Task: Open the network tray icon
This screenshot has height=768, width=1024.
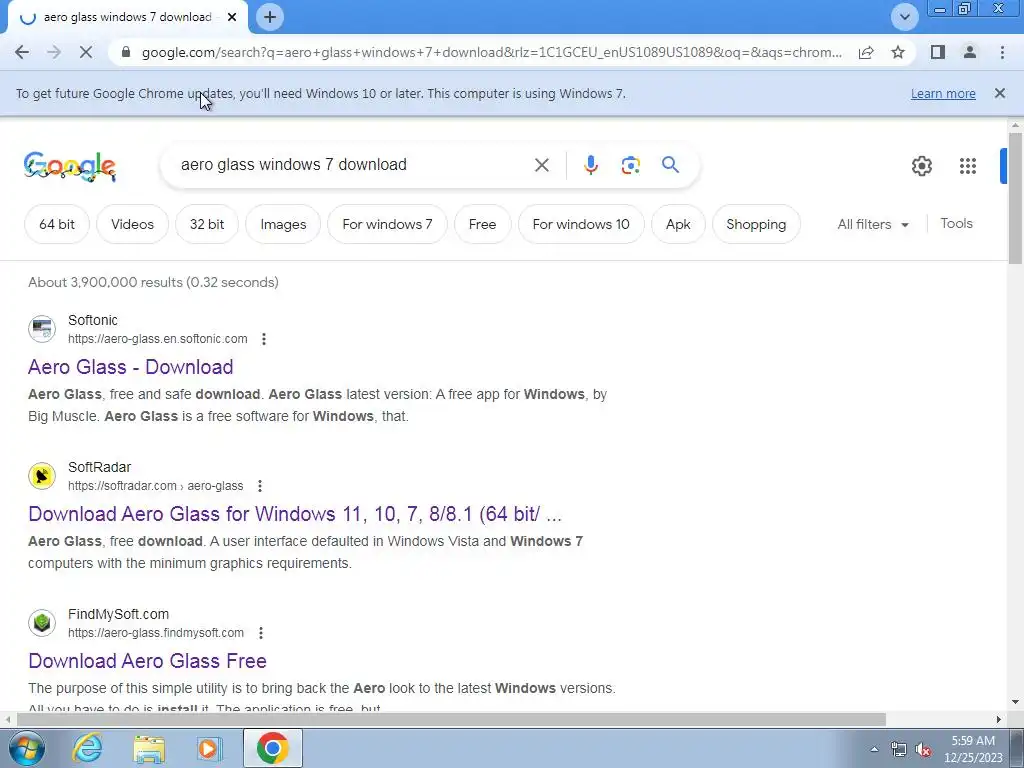Action: click(x=899, y=750)
